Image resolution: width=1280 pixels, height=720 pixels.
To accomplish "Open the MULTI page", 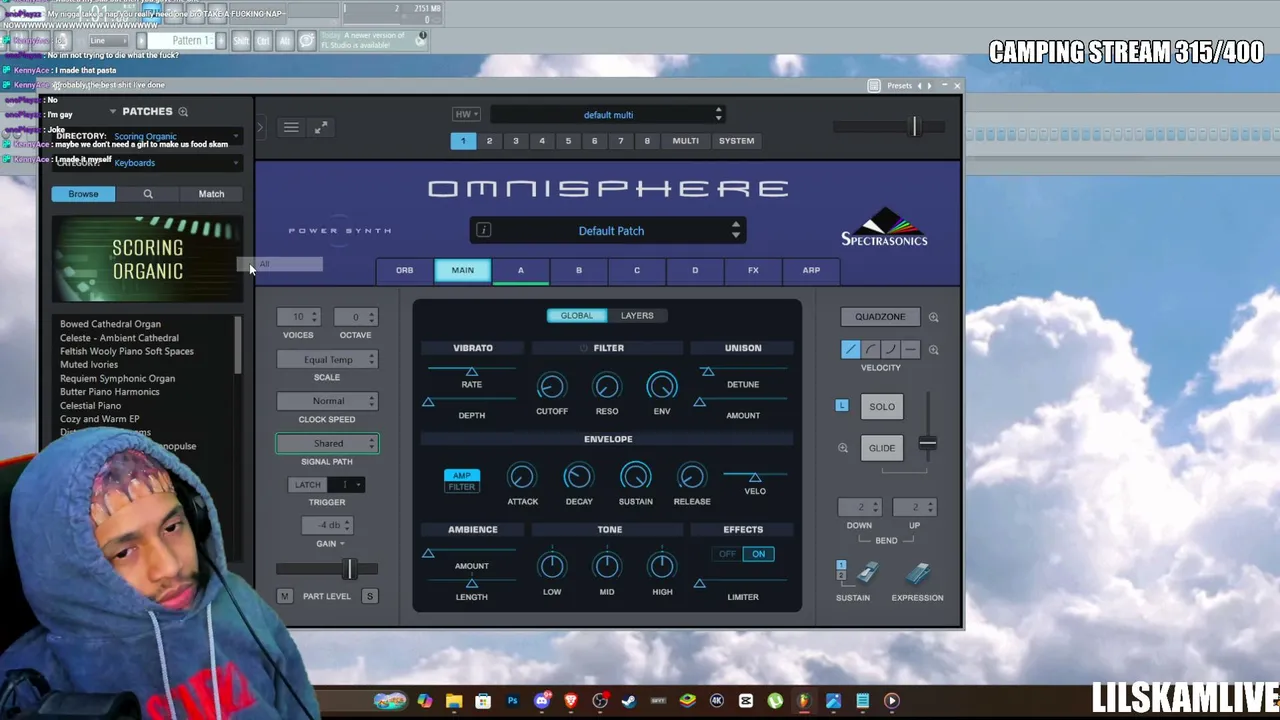I will [685, 141].
